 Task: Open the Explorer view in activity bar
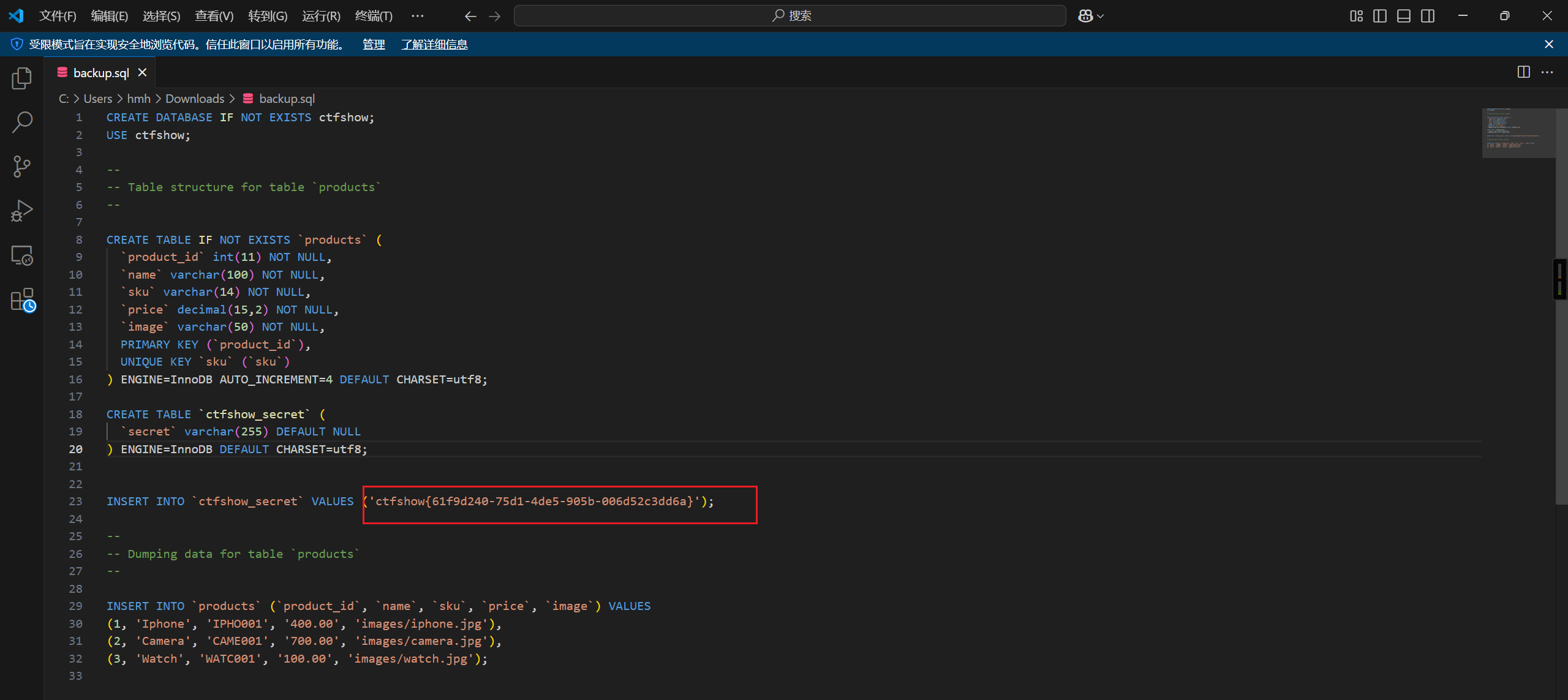(22, 78)
